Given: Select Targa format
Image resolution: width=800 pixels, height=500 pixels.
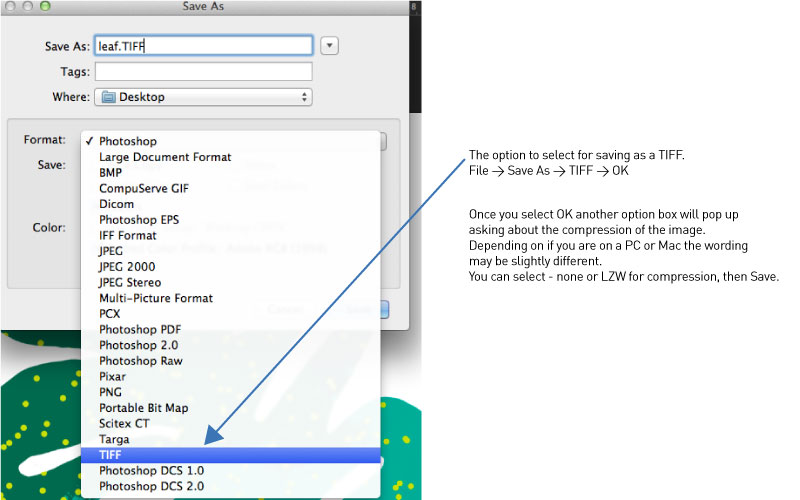Looking at the screenshot, I should (231, 439).
